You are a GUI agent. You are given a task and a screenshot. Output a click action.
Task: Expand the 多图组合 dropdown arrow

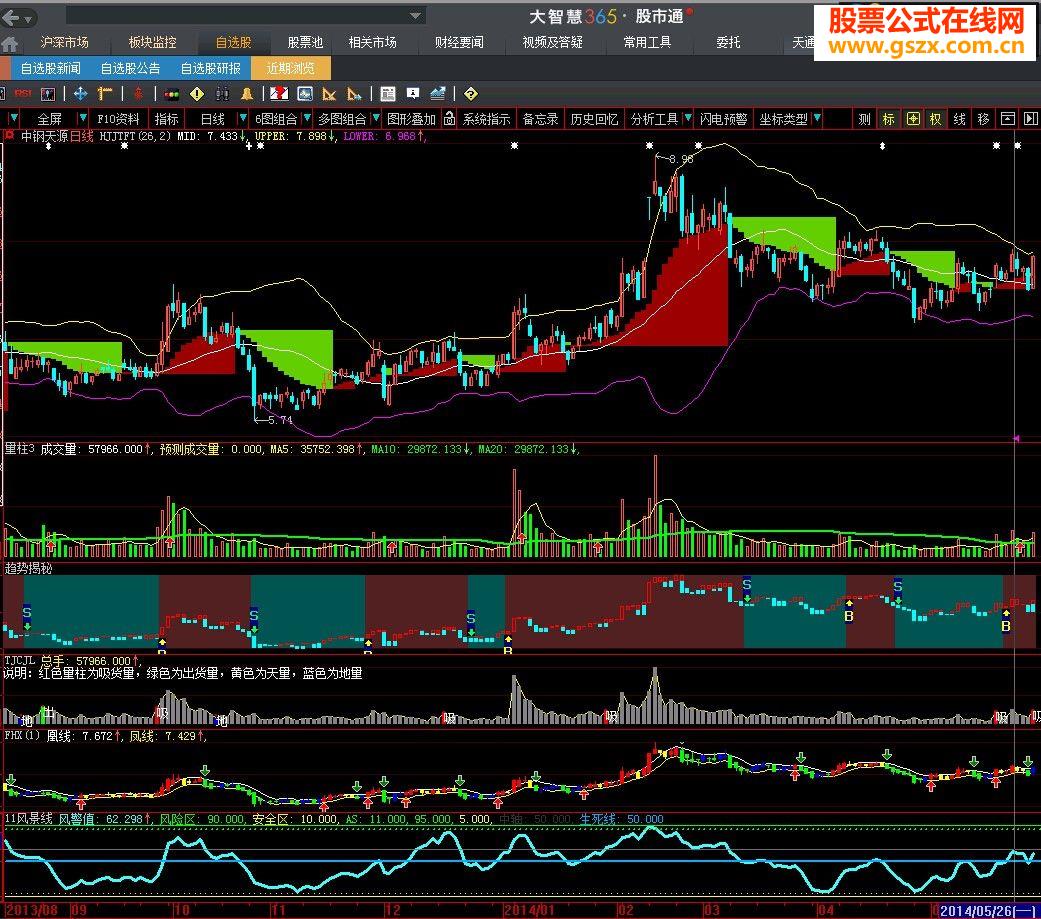[376, 118]
